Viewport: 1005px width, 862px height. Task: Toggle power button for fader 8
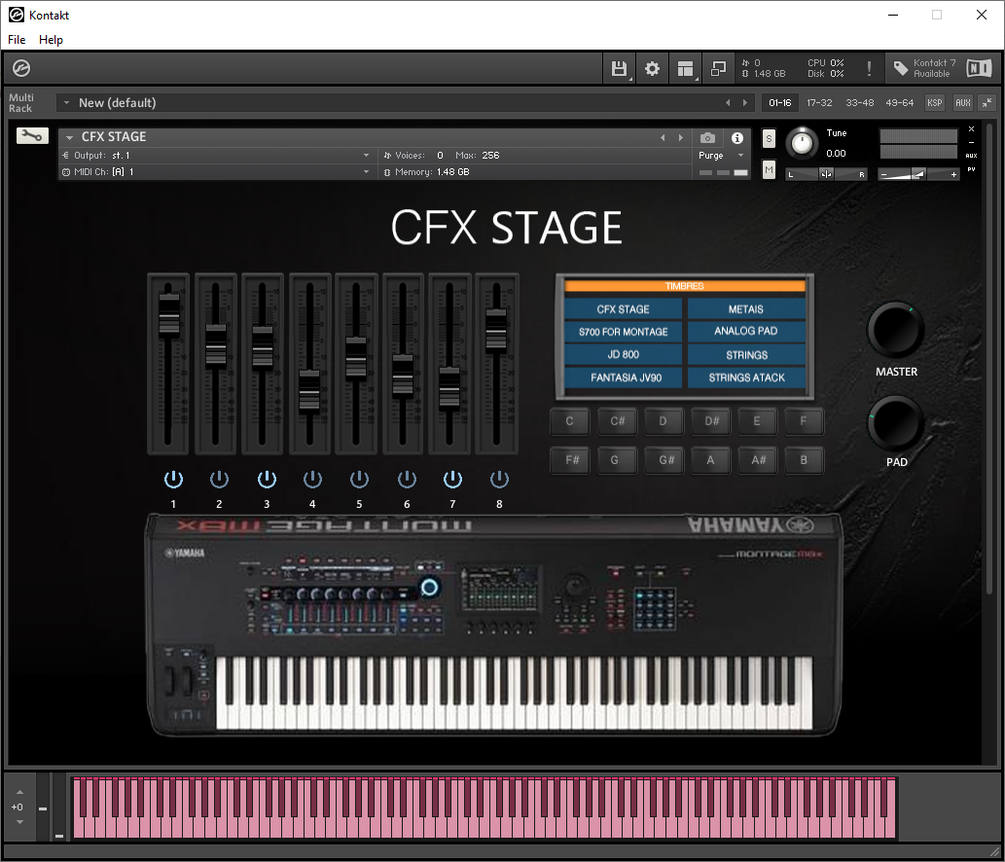[499, 479]
